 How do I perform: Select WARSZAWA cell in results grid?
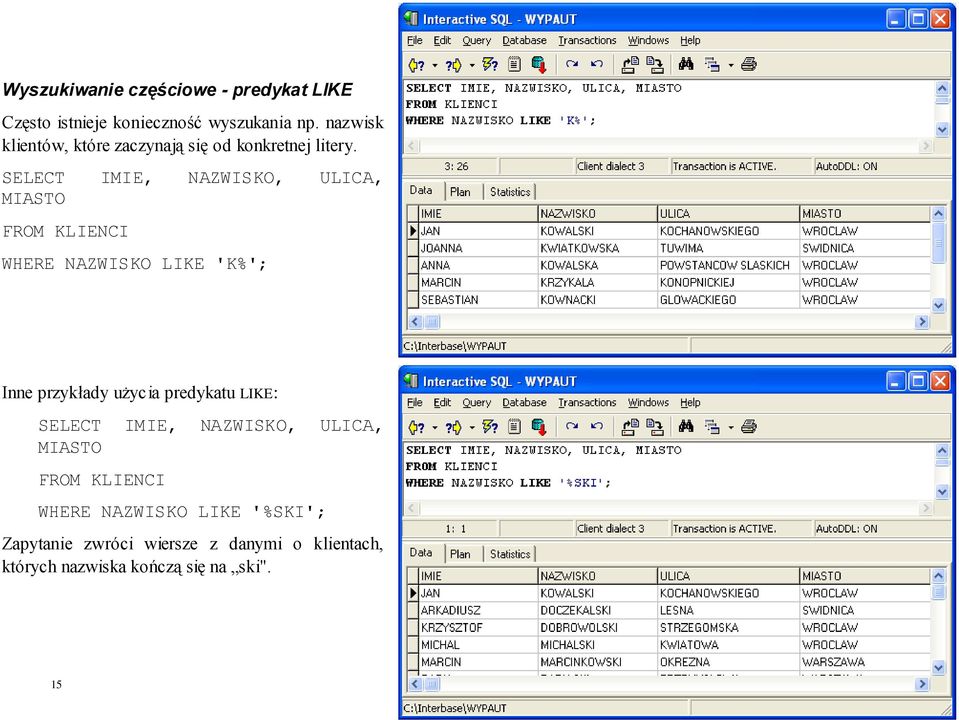(865, 662)
